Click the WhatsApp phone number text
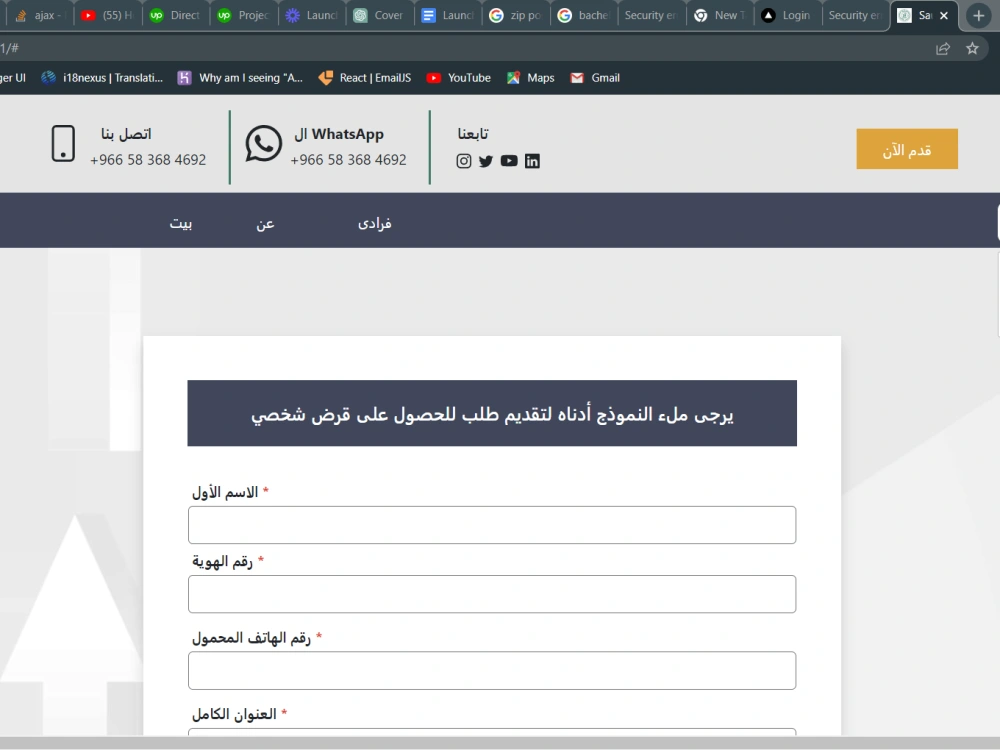Screen dimensions: 1000x750 click(348, 160)
